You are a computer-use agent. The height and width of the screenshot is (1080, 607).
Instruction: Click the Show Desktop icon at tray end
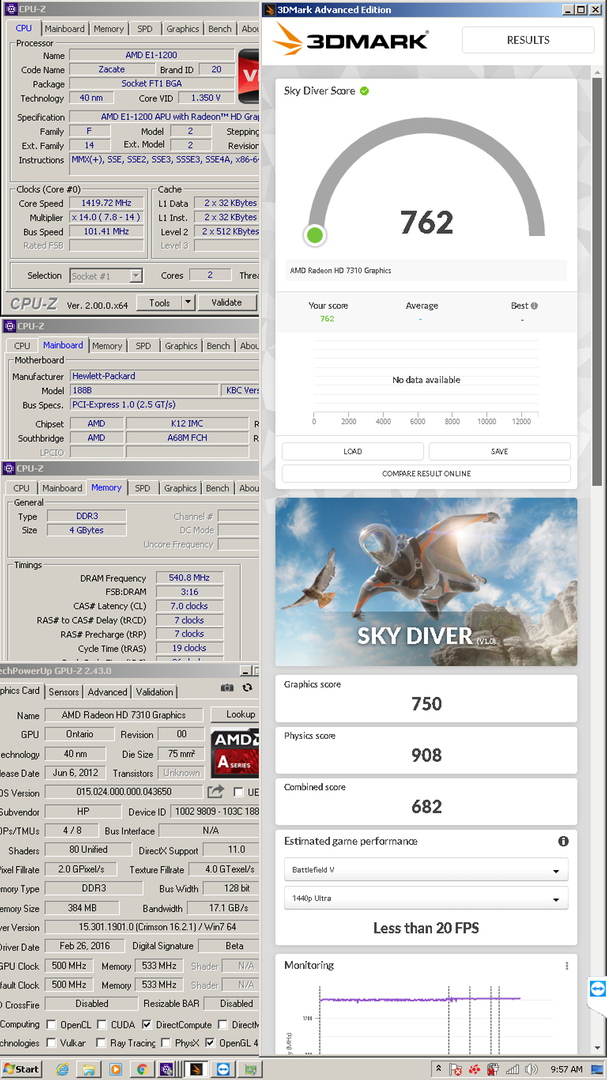pos(597,1070)
